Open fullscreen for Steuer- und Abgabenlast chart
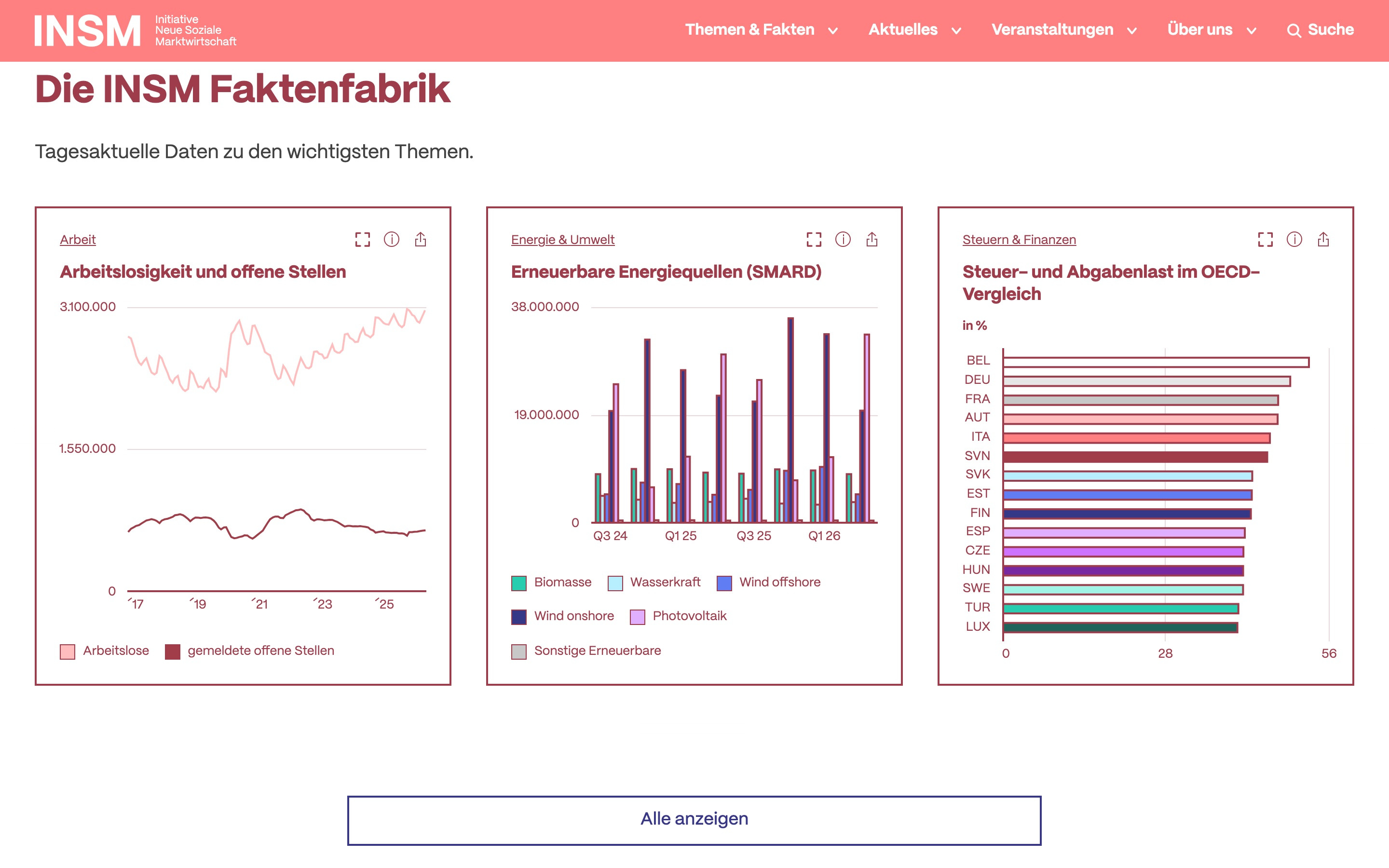Screen dimensions: 1389x868 1266,239
